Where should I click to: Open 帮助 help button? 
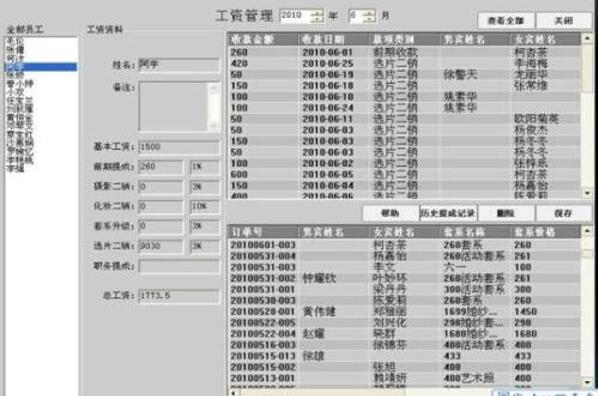pyautogui.click(x=390, y=213)
